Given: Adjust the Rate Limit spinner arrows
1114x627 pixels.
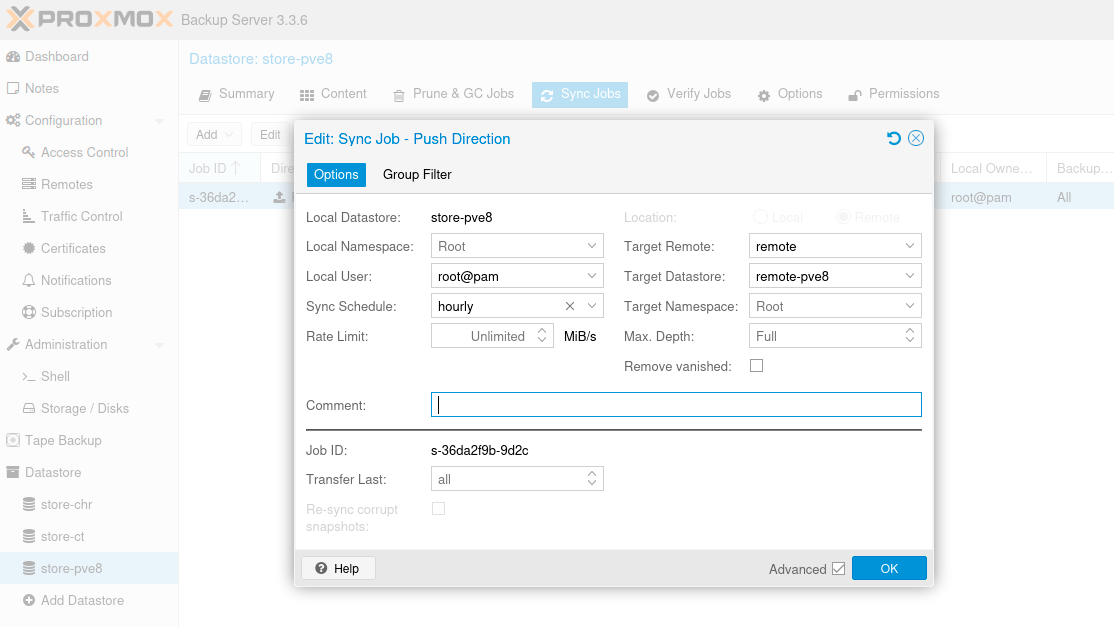Looking at the screenshot, I should (543, 336).
